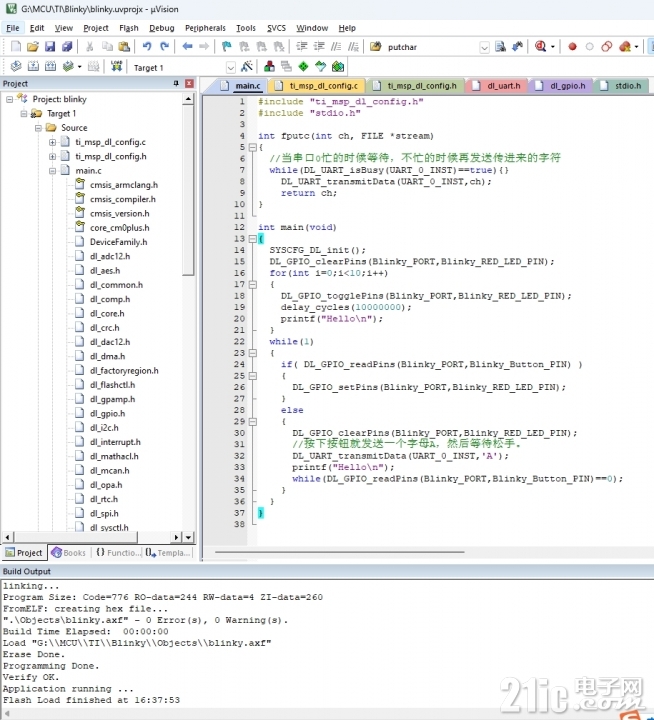Open the Project menu

[x=96, y=28]
